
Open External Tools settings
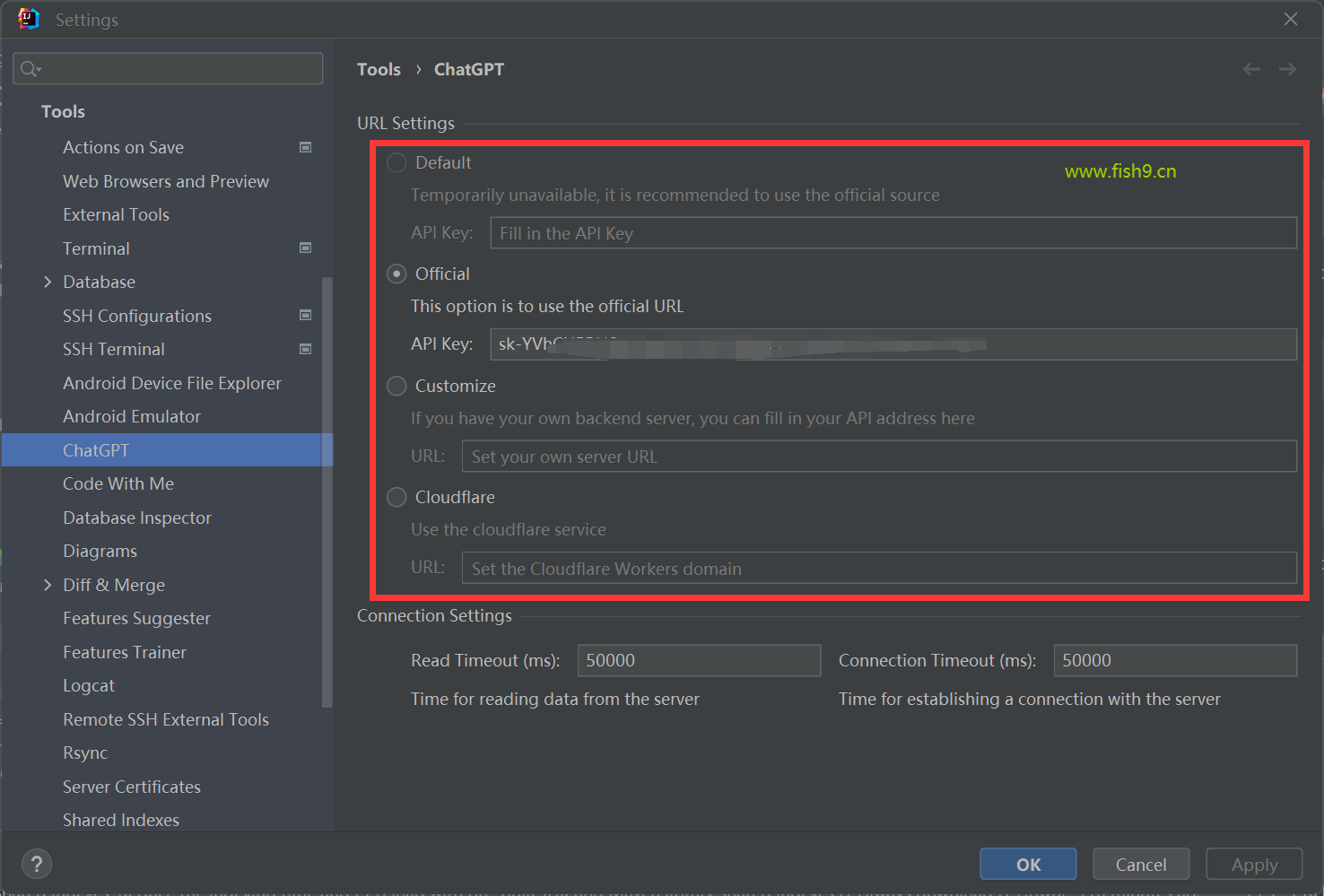point(116,214)
